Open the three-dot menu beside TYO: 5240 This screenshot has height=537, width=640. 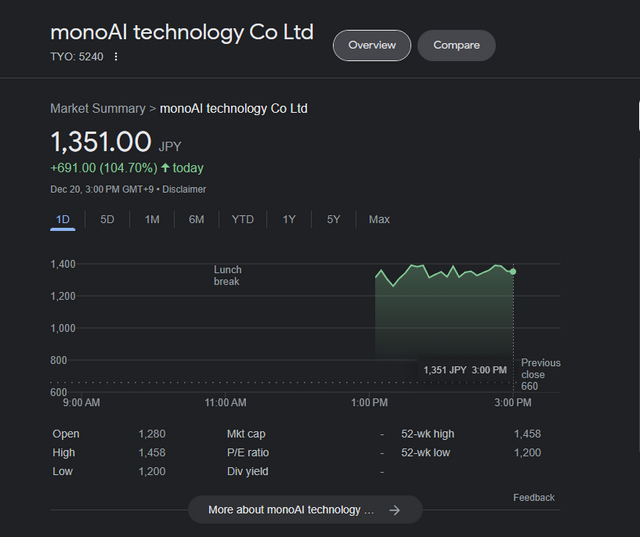pyautogui.click(x=116, y=56)
